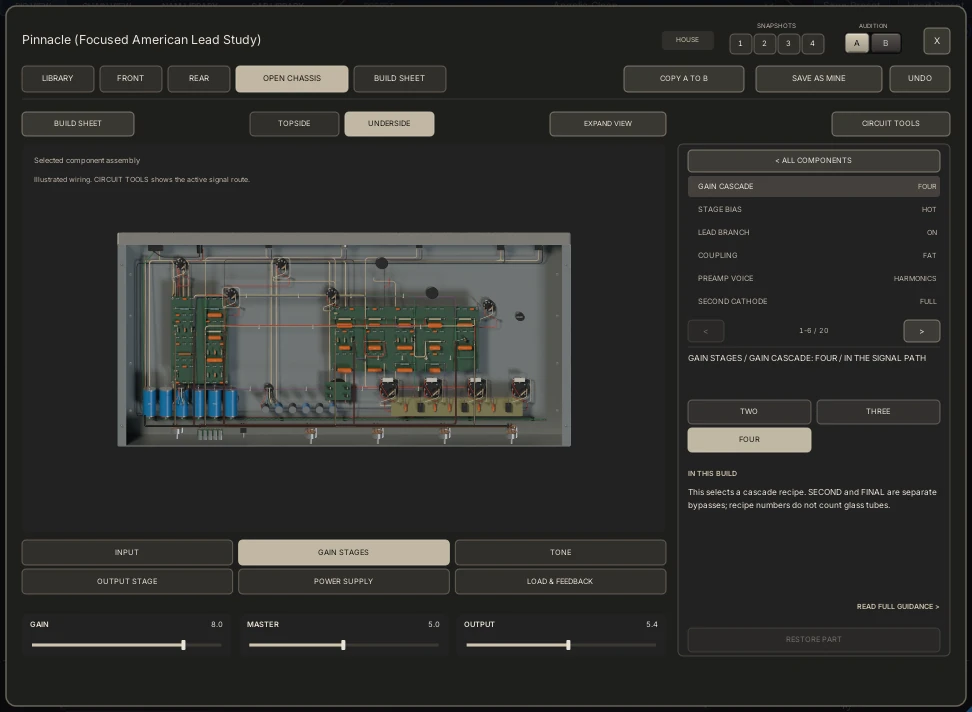Open the Library tab
Viewport: 972px width, 712px height.
click(58, 79)
